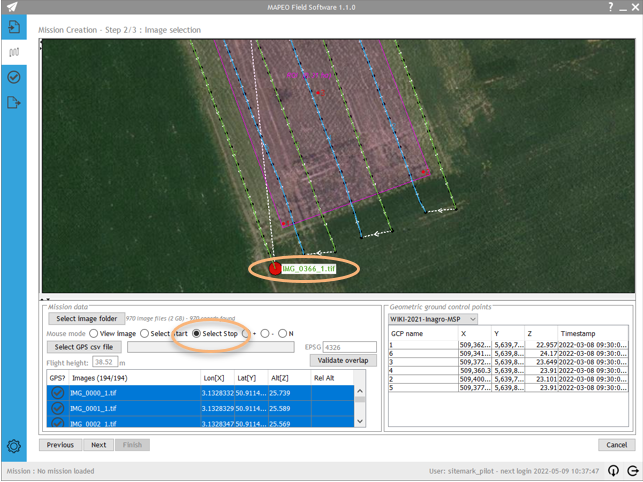Open the import mission icon in sidebar
This screenshot has height=482, width=643.
14,27
